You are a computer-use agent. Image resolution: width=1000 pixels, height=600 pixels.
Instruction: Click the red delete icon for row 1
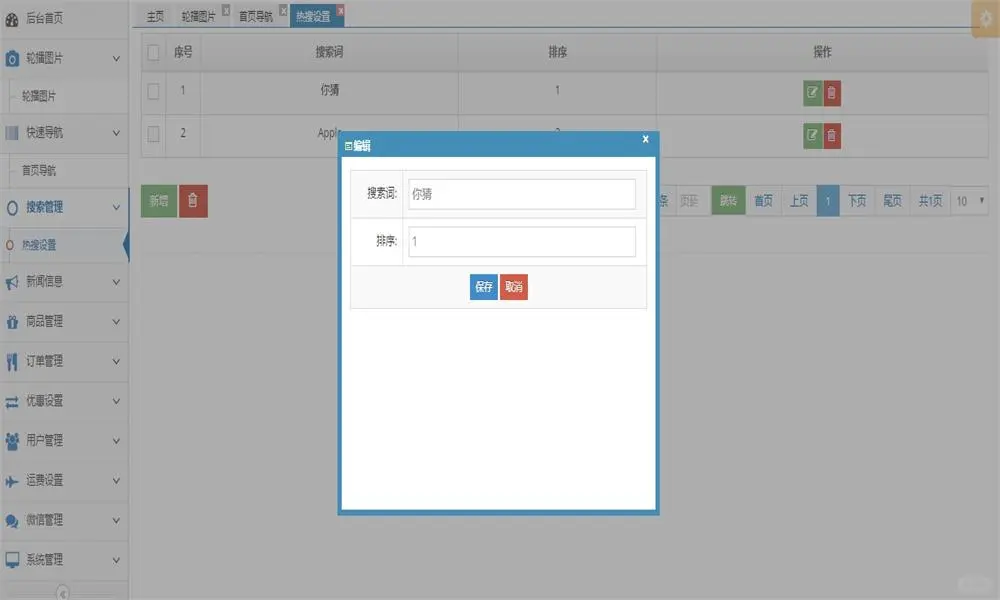(832, 93)
